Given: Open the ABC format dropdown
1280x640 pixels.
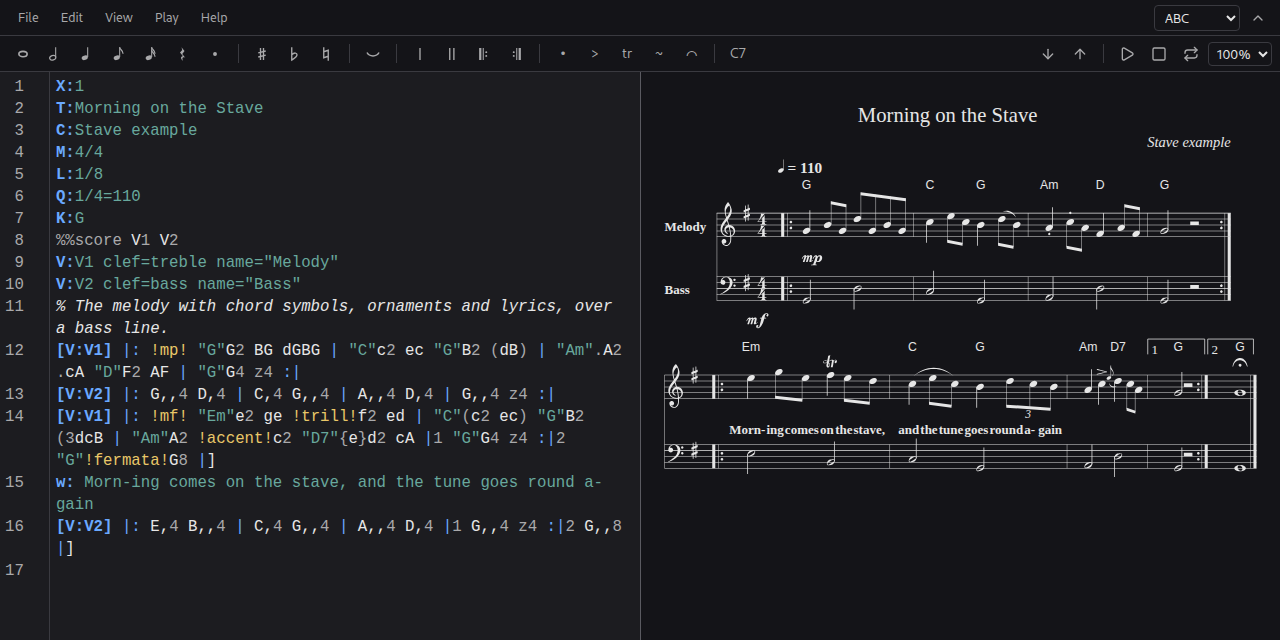Looking at the screenshot, I should pos(1197,18).
